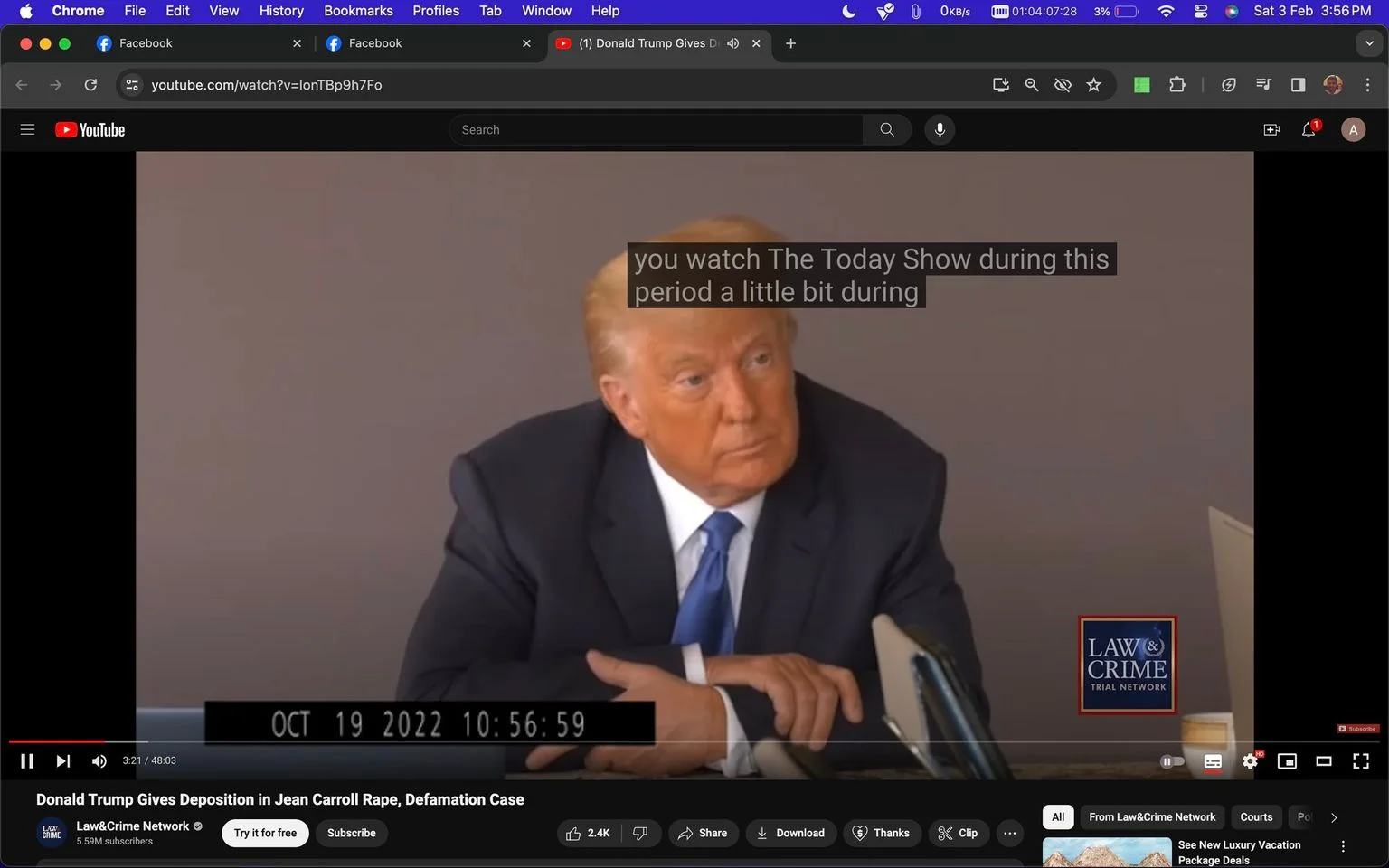This screenshot has height=868, width=1389.
Task: Open the History menu
Action: pyautogui.click(x=281, y=11)
